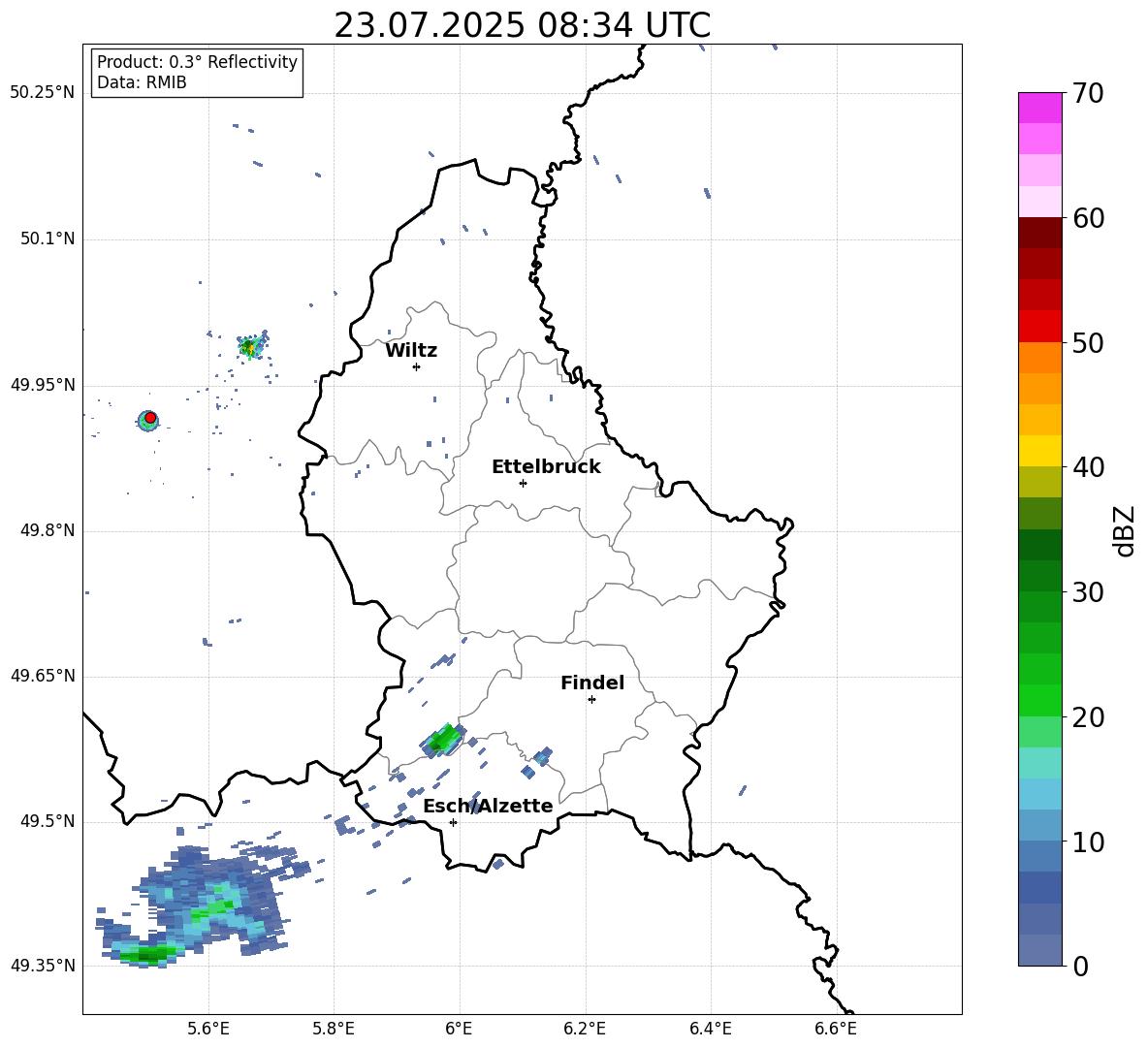This screenshot has width=1148, height=1048.
Task: Click the green echo cell west of Findel
Action: tap(442, 739)
